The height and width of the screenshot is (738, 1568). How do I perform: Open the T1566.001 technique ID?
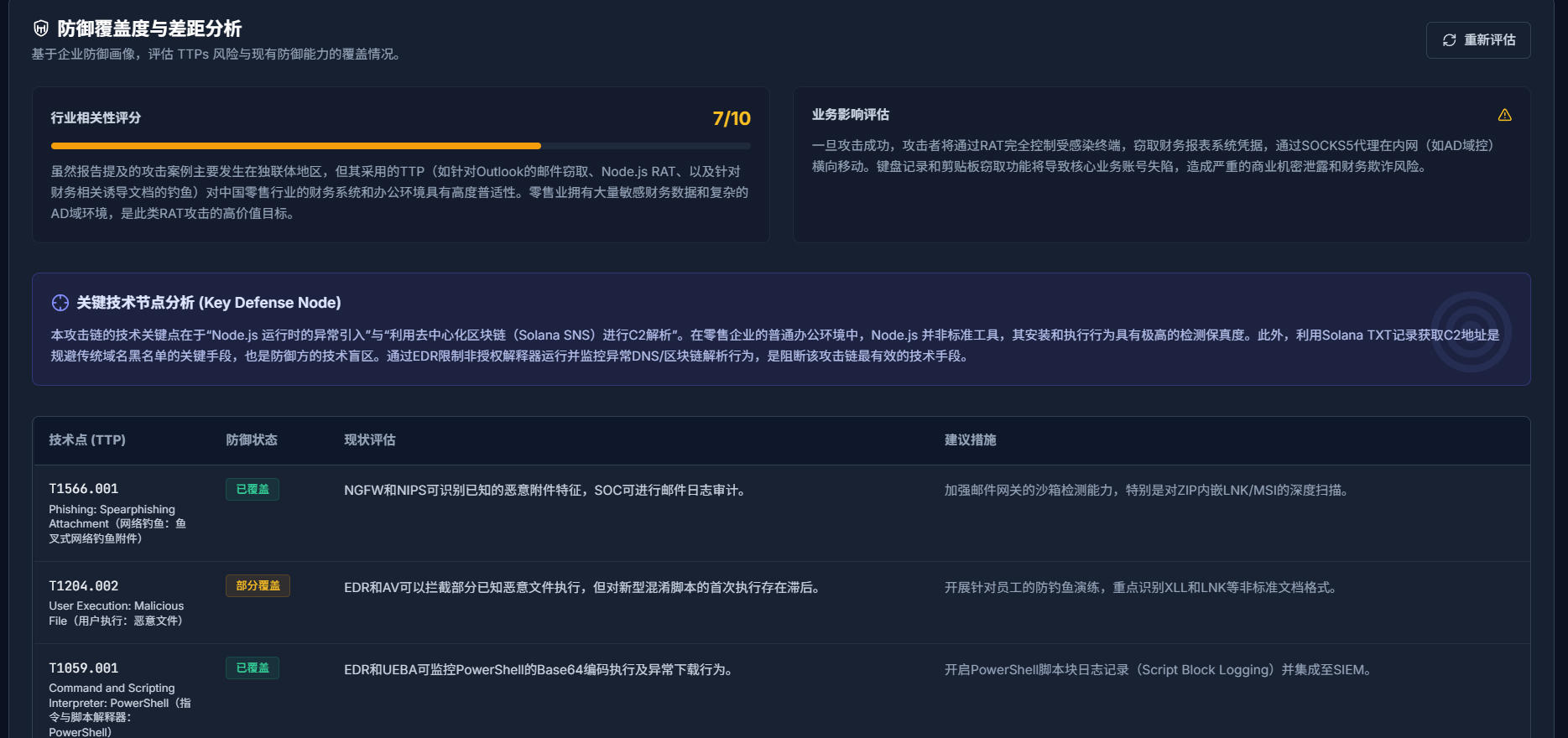point(84,489)
